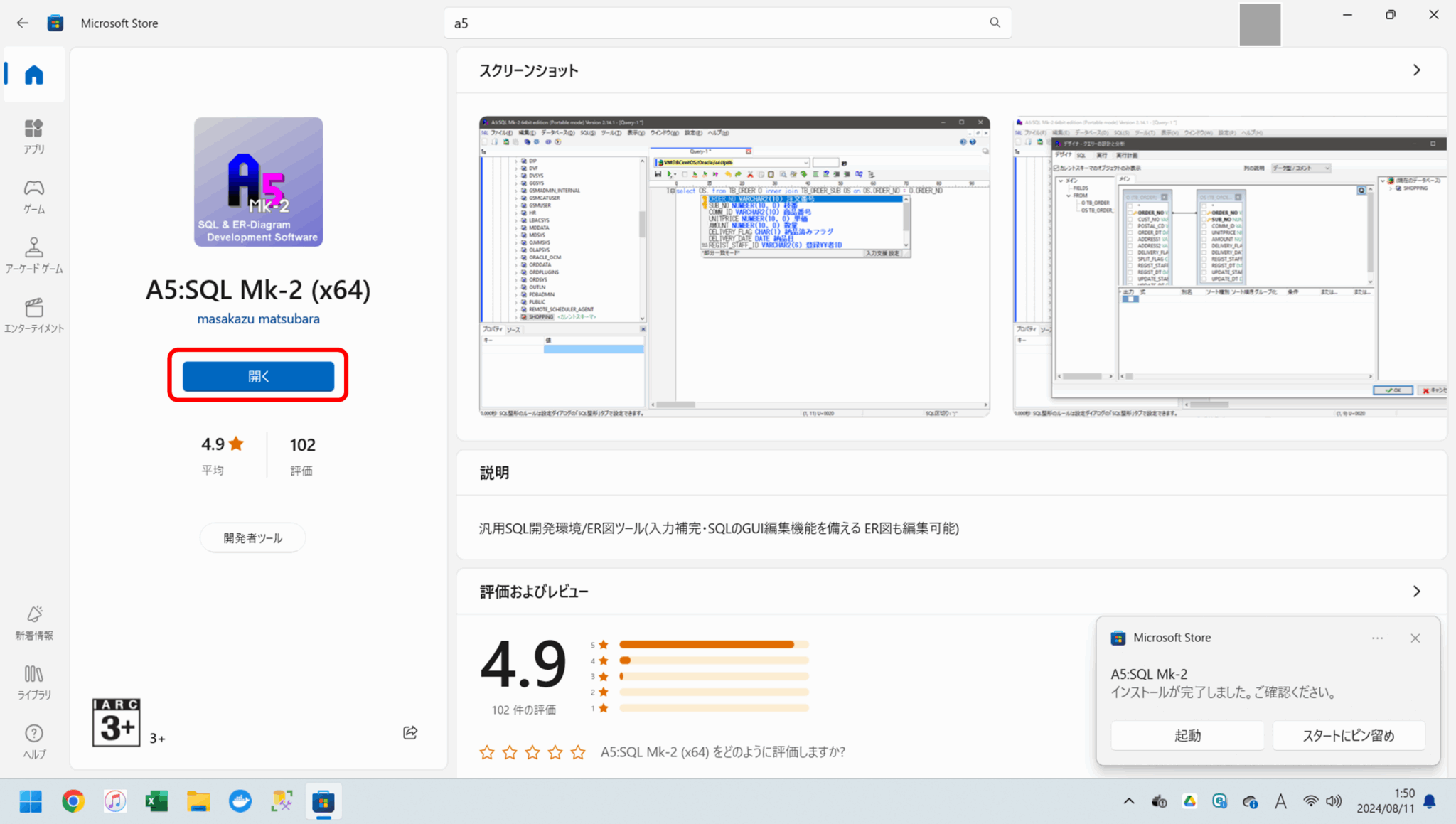Share the A5:SQL Mk-2 app page
This screenshot has width=1456, height=824.
click(409, 732)
